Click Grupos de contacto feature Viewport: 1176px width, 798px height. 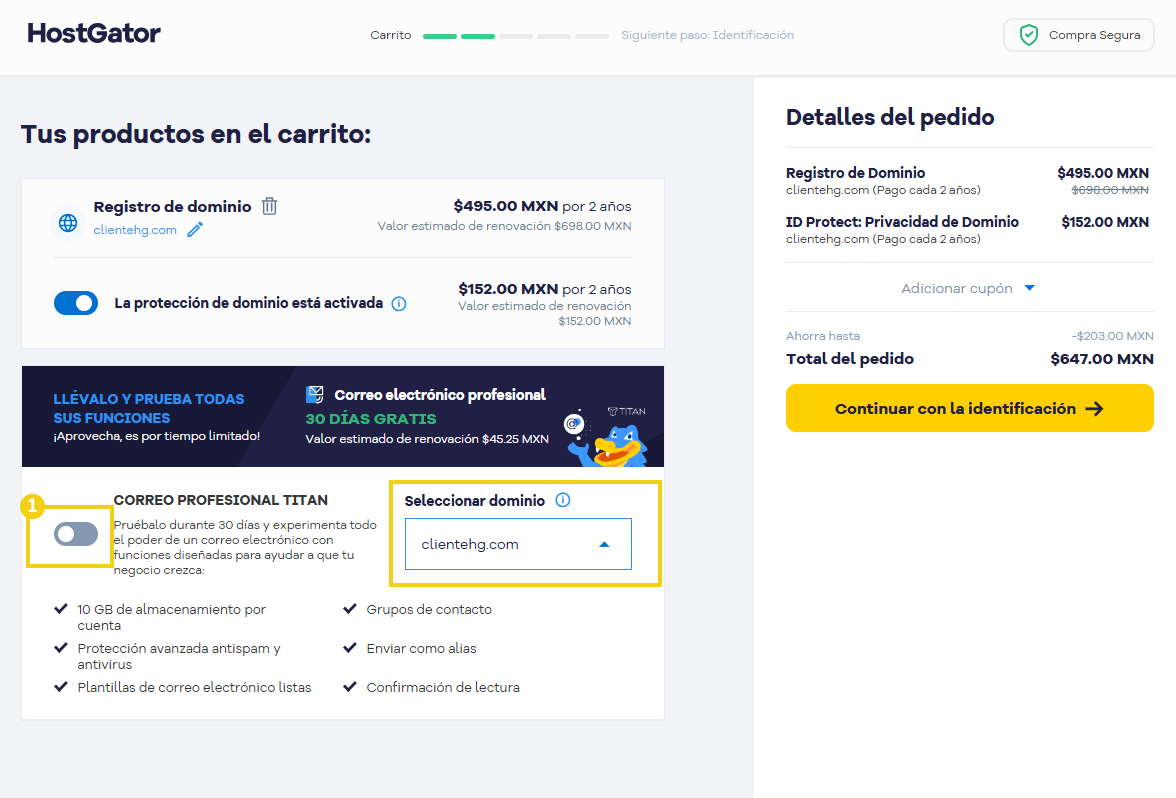pos(429,609)
